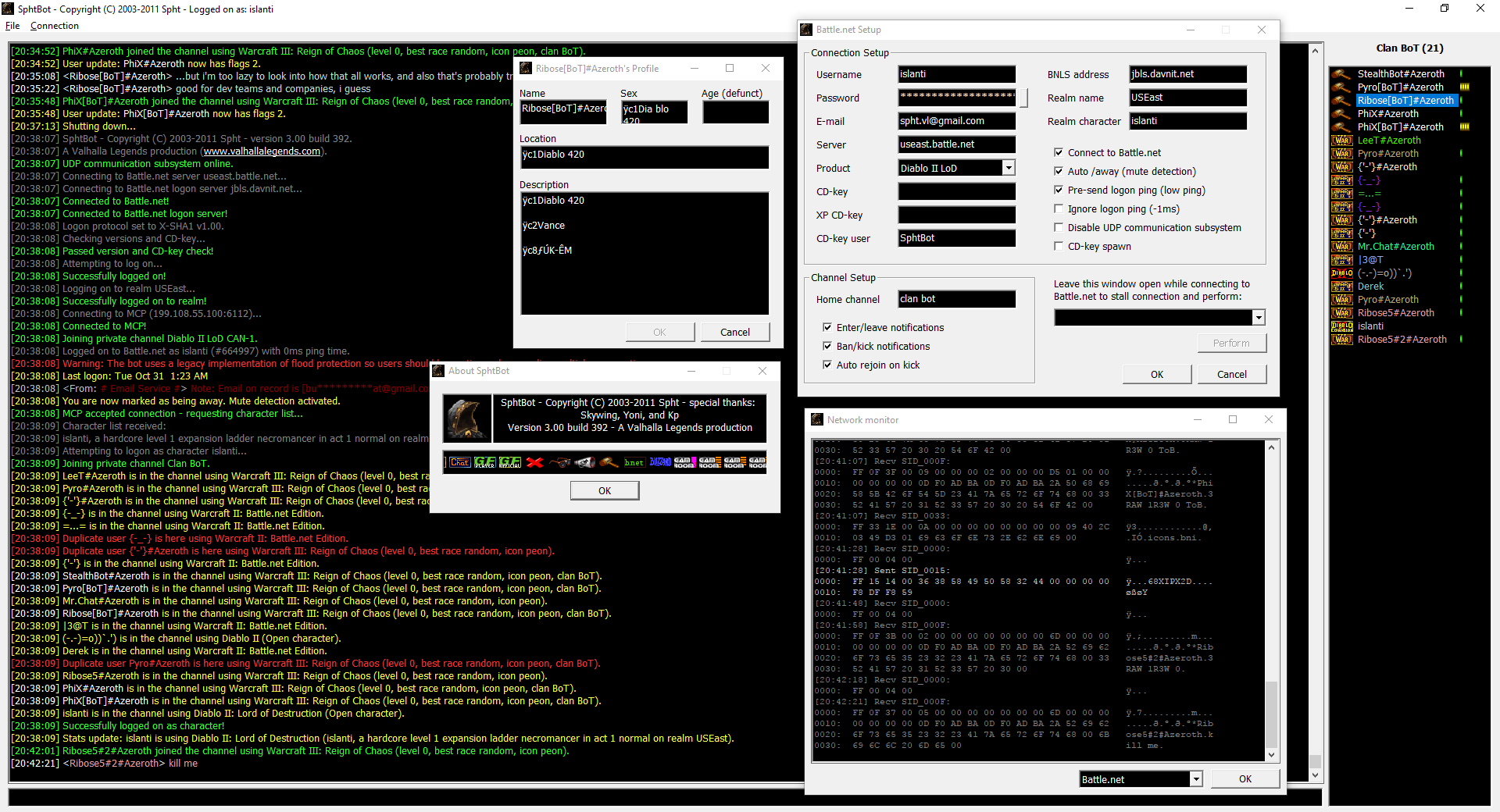The height and width of the screenshot is (812, 1500).
Task: Toggle Auto /away mute detection checkbox
Action: click(1059, 172)
